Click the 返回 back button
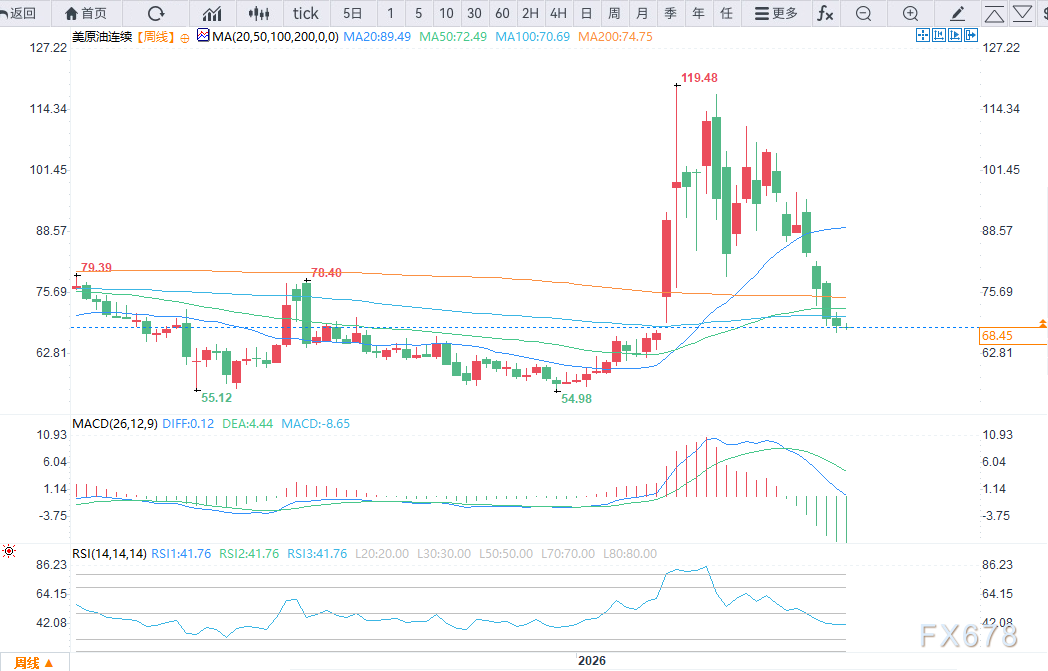The height and width of the screenshot is (671, 1048). click(x=19, y=13)
